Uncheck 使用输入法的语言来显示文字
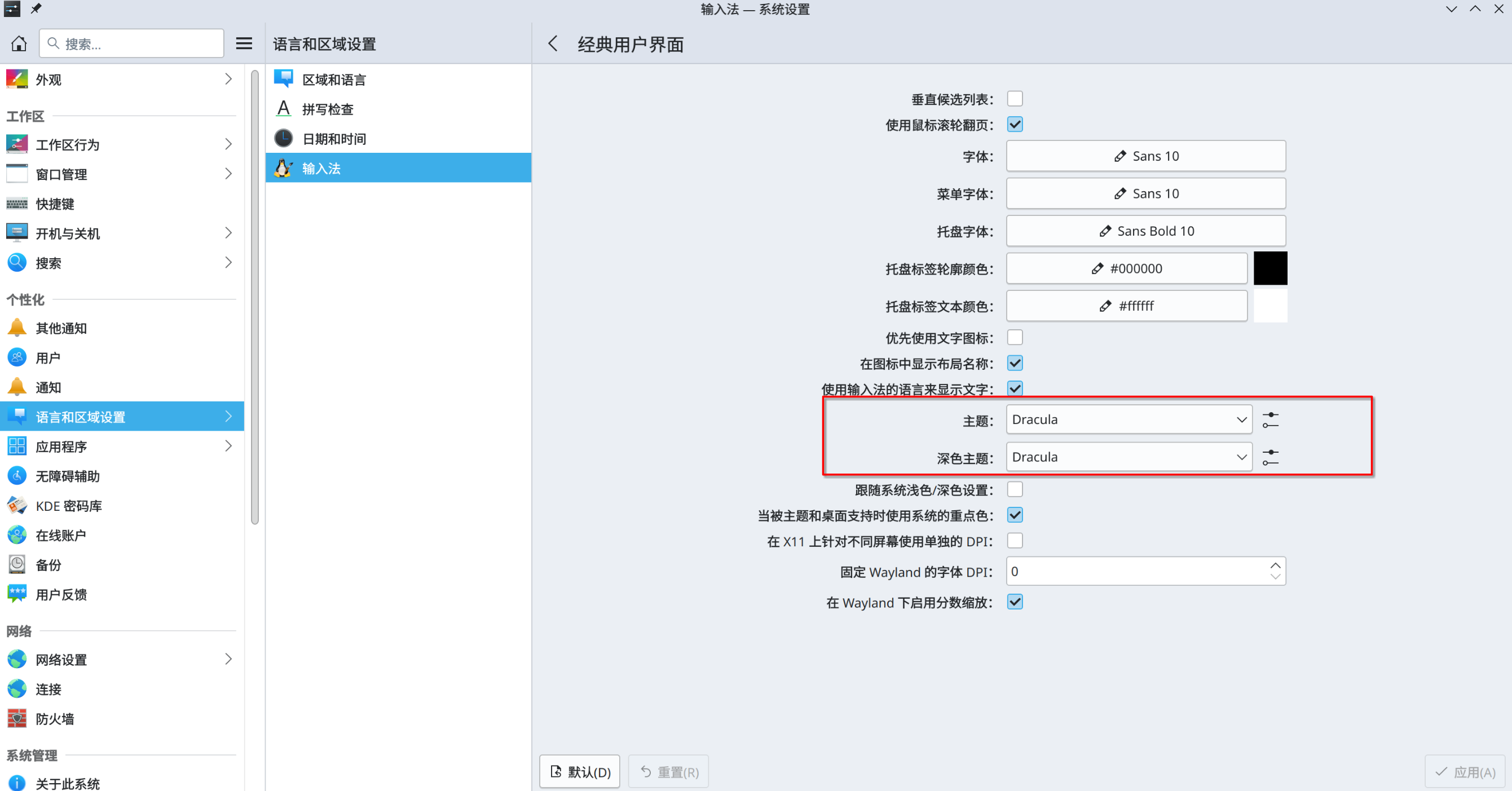 pyautogui.click(x=1015, y=388)
